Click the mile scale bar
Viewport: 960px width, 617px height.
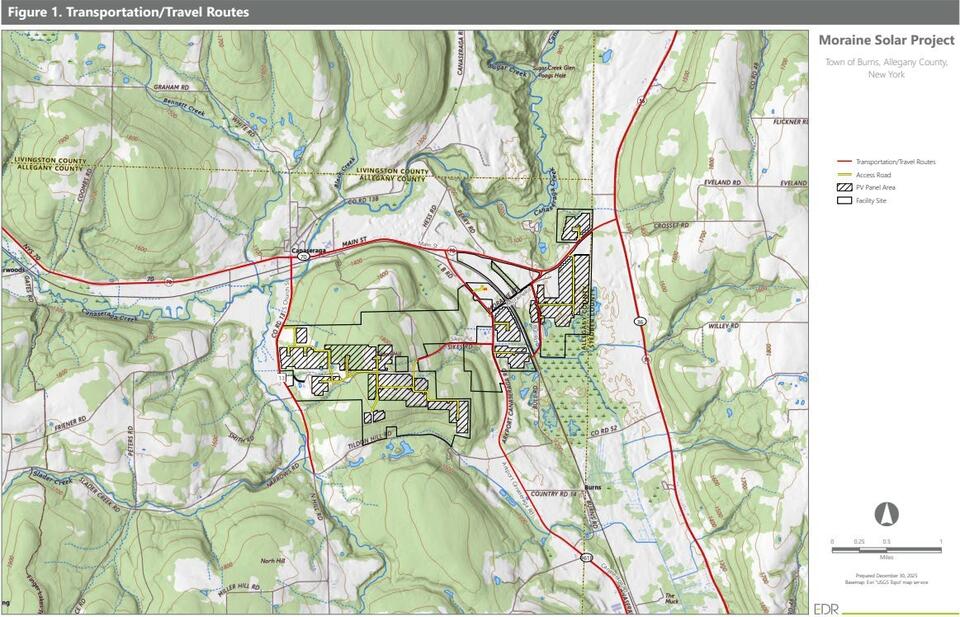(886, 550)
